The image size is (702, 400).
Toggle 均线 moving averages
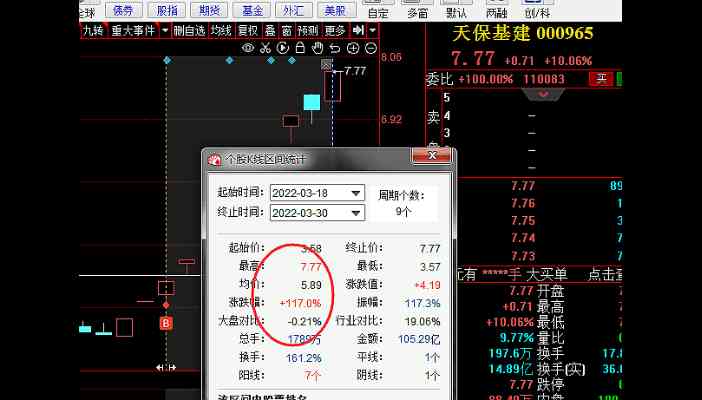pyautogui.click(x=221, y=30)
